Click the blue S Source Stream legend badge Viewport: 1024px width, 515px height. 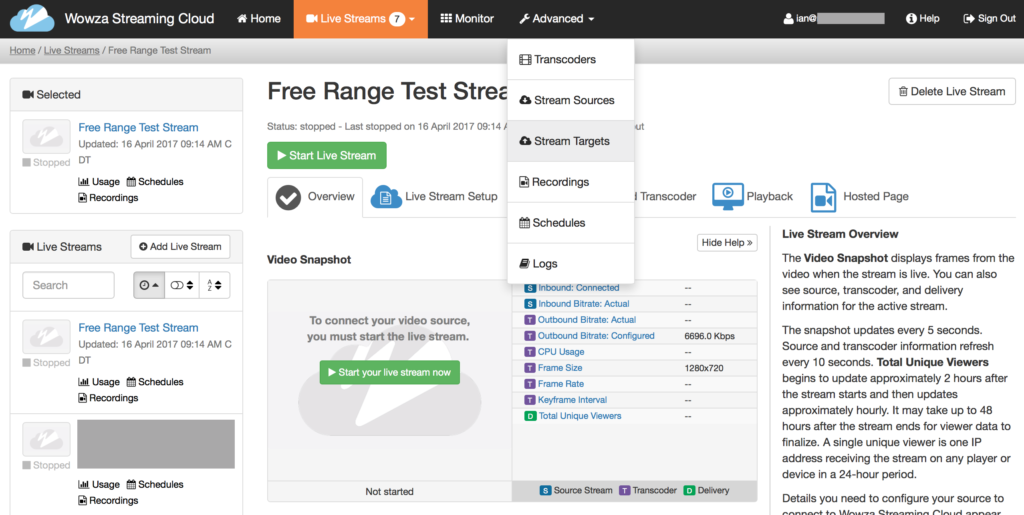pyautogui.click(x=545, y=490)
